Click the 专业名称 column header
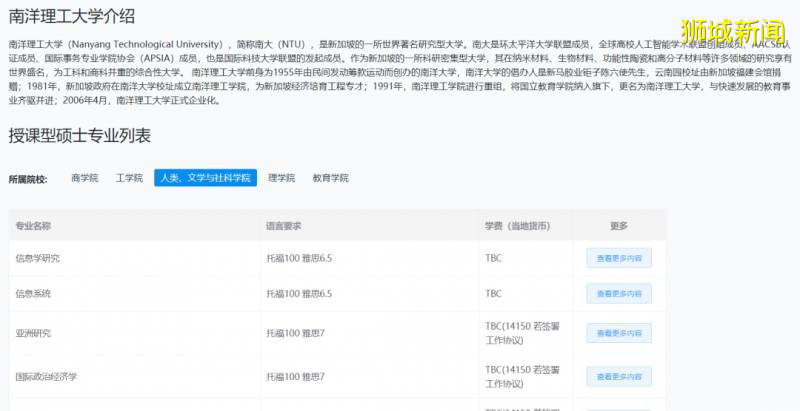Screen dimensions: 800x411 [33, 226]
